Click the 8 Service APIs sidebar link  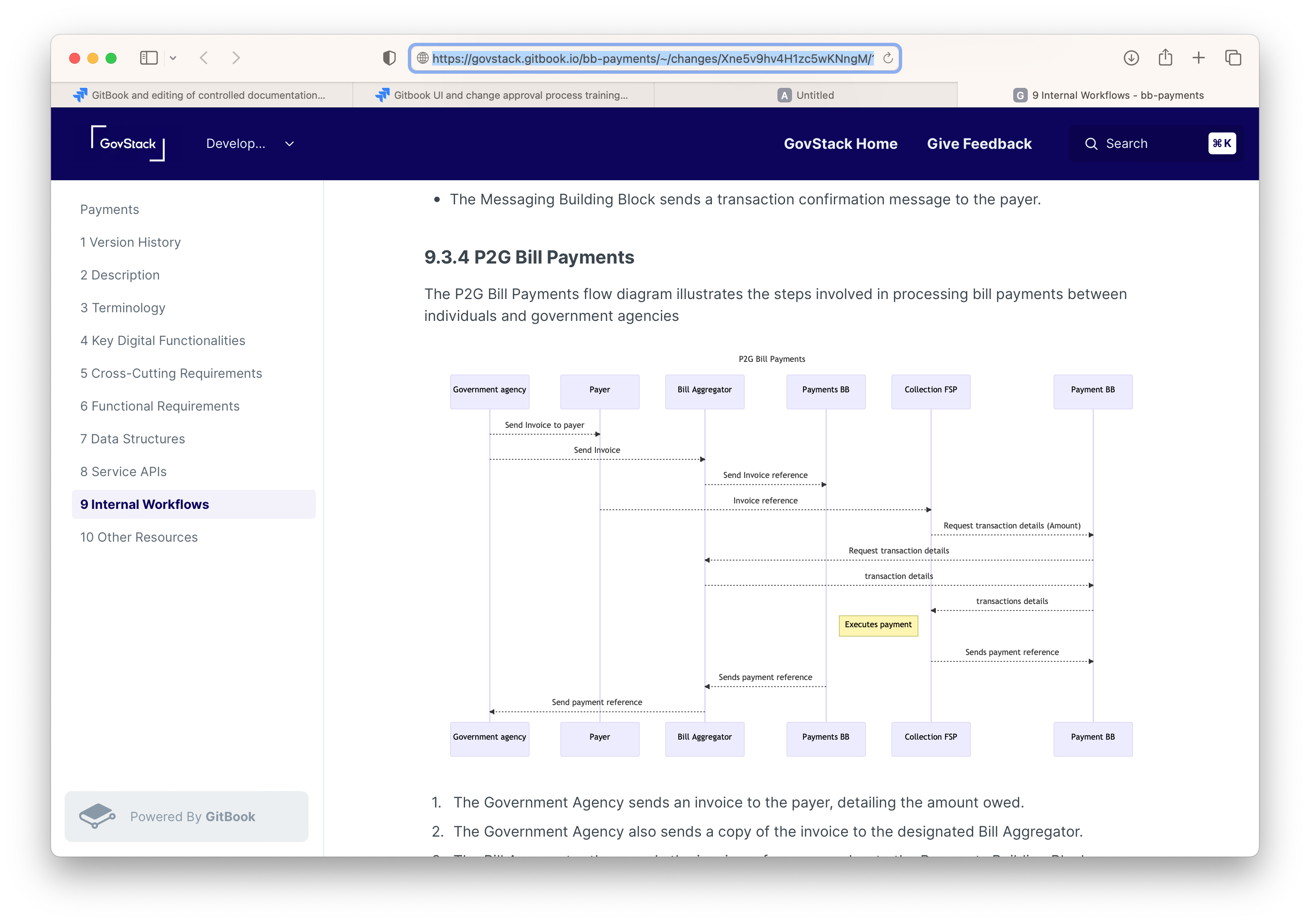click(123, 471)
